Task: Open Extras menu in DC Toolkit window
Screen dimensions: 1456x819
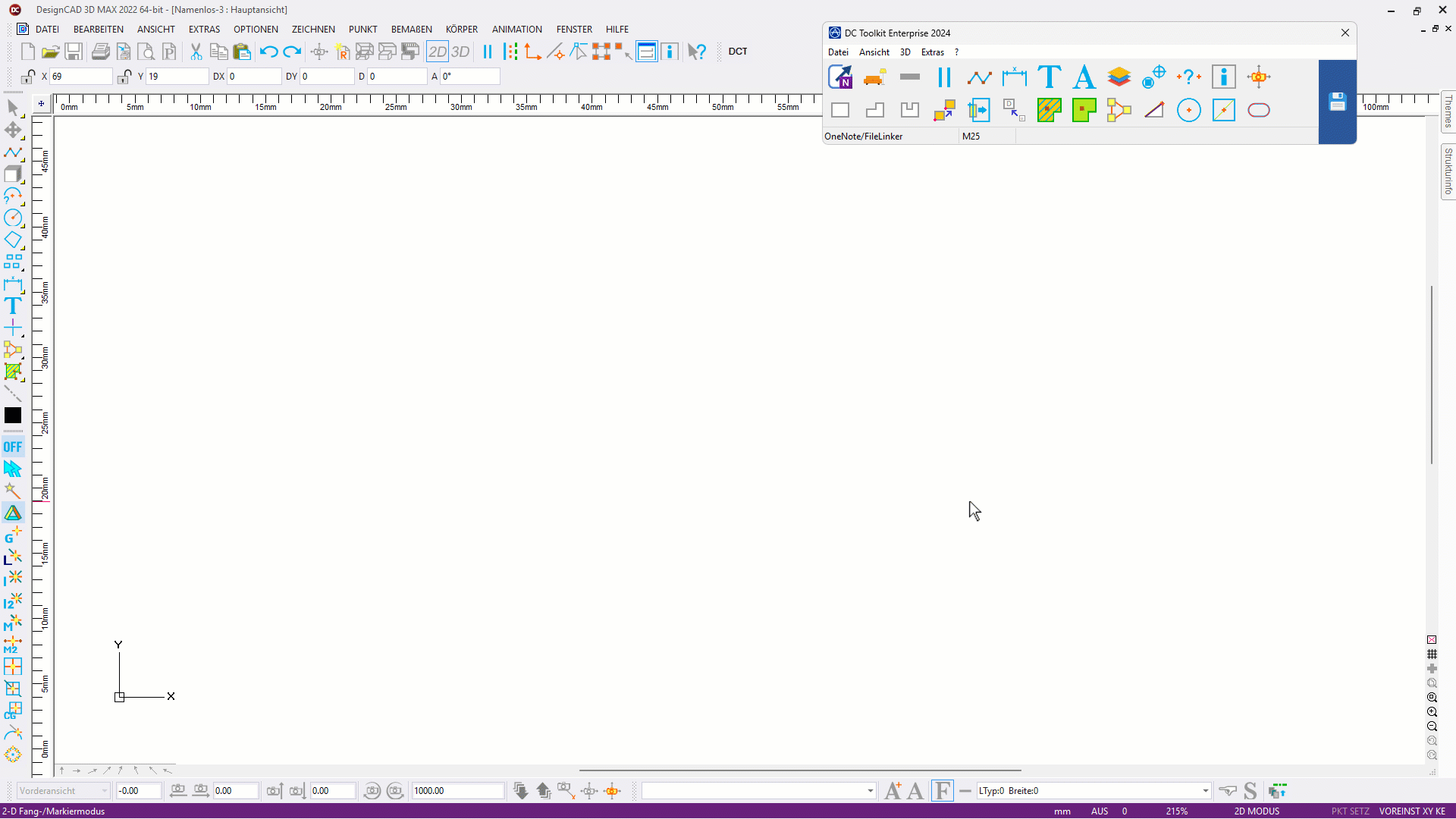Action: pos(933,52)
